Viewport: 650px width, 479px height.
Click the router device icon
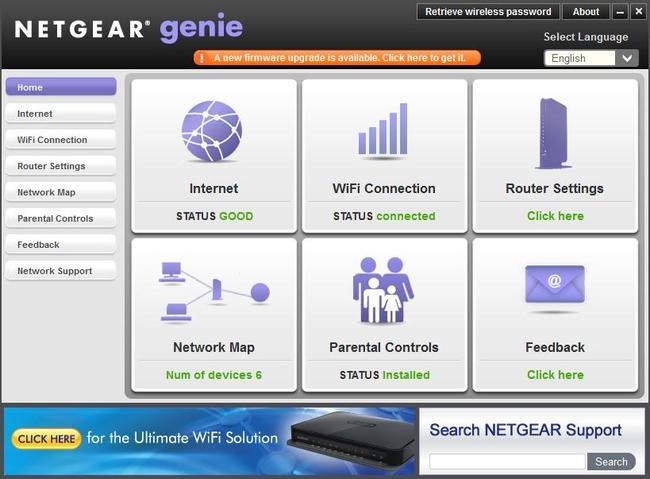click(553, 133)
